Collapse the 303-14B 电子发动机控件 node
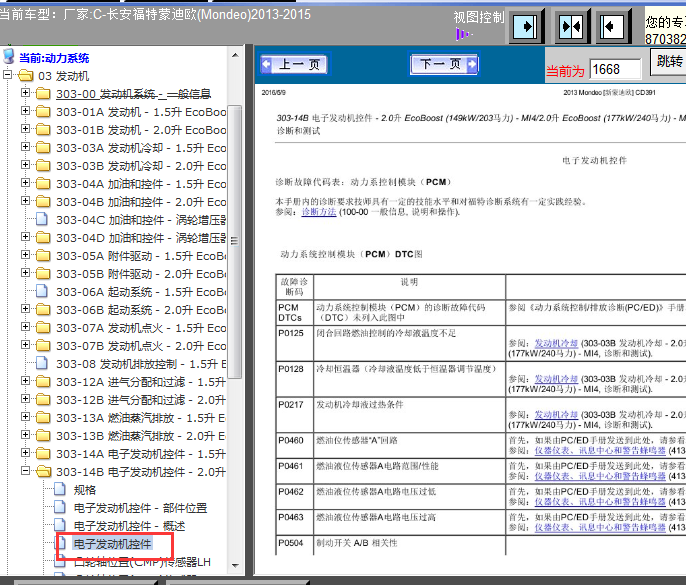This screenshot has height=585, width=686. (x=25, y=470)
